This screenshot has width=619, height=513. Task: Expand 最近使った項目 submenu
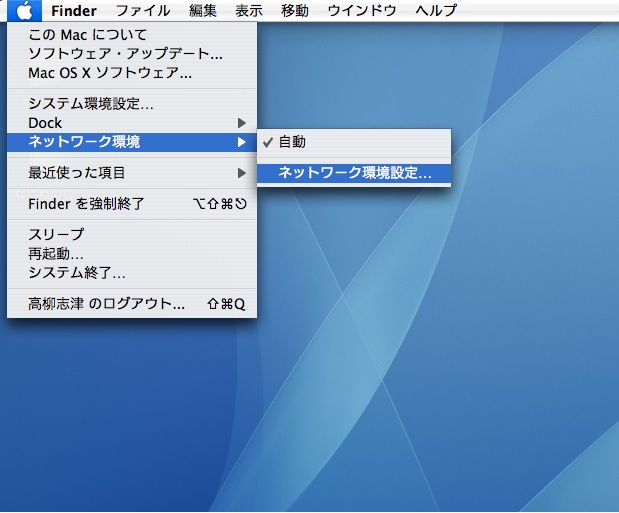pyautogui.click(x=132, y=173)
